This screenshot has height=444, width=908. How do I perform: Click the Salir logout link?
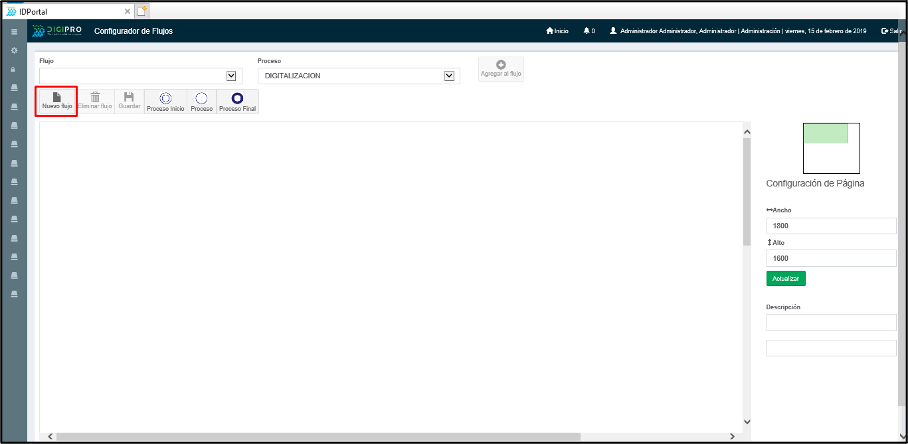(889, 31)
